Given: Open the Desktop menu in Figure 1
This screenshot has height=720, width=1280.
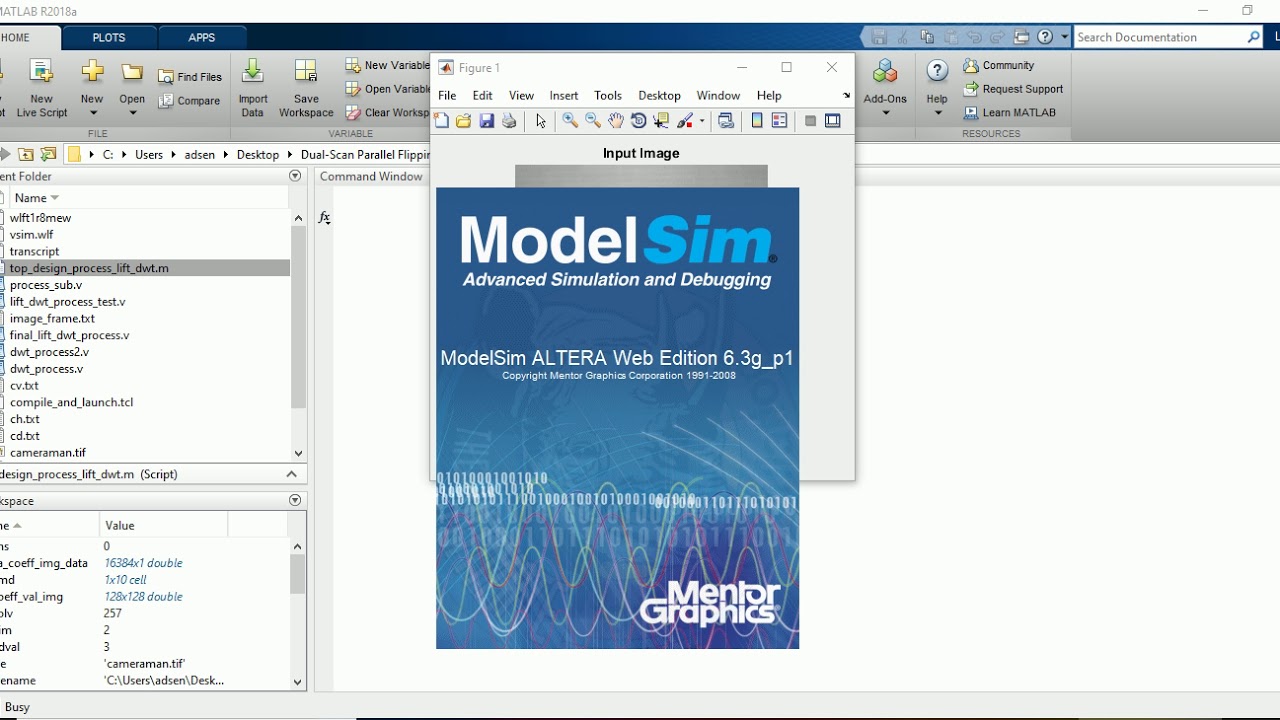Looking at the screenshot, I should 659,96.
